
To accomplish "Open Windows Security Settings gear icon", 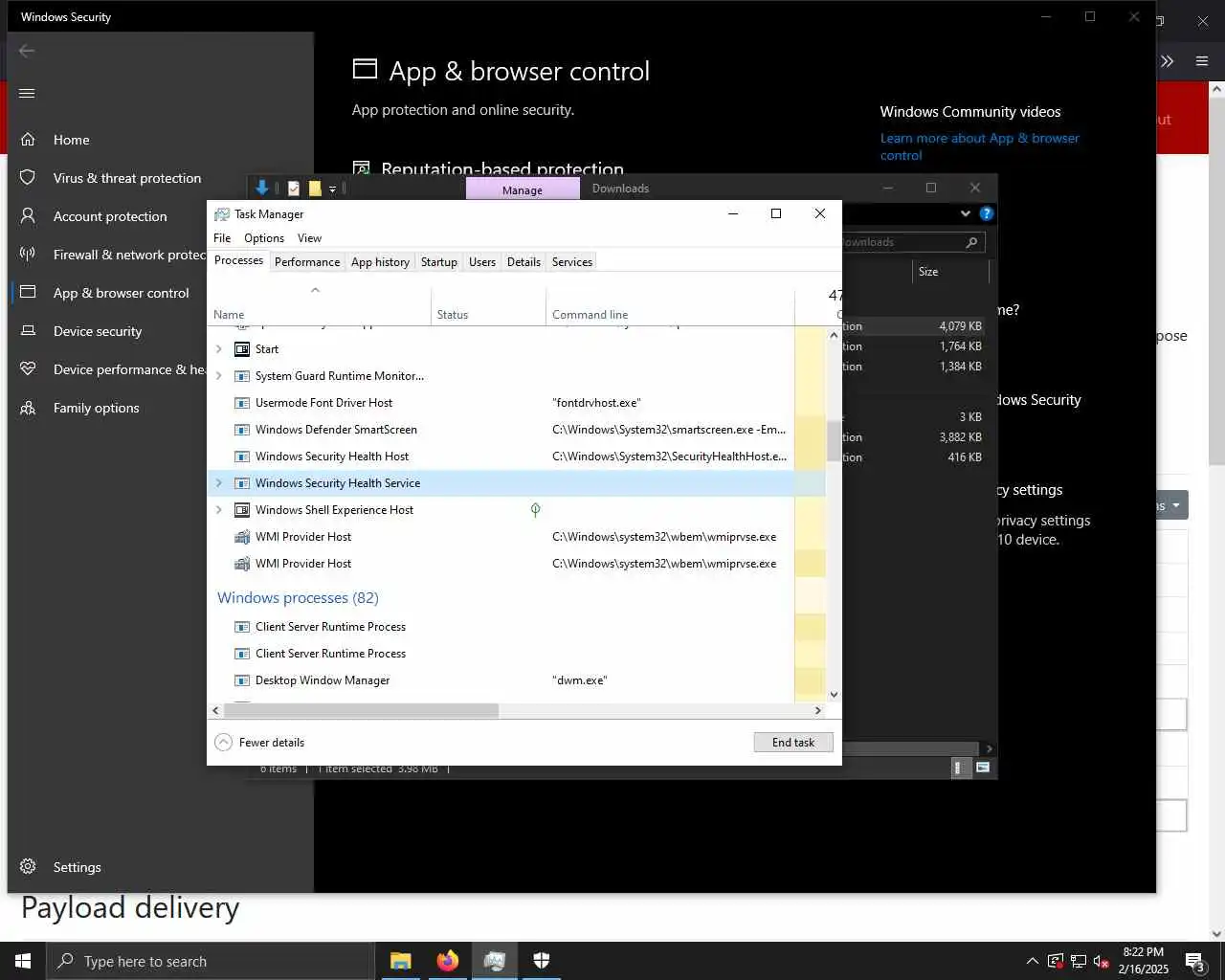I will (28, 867).
